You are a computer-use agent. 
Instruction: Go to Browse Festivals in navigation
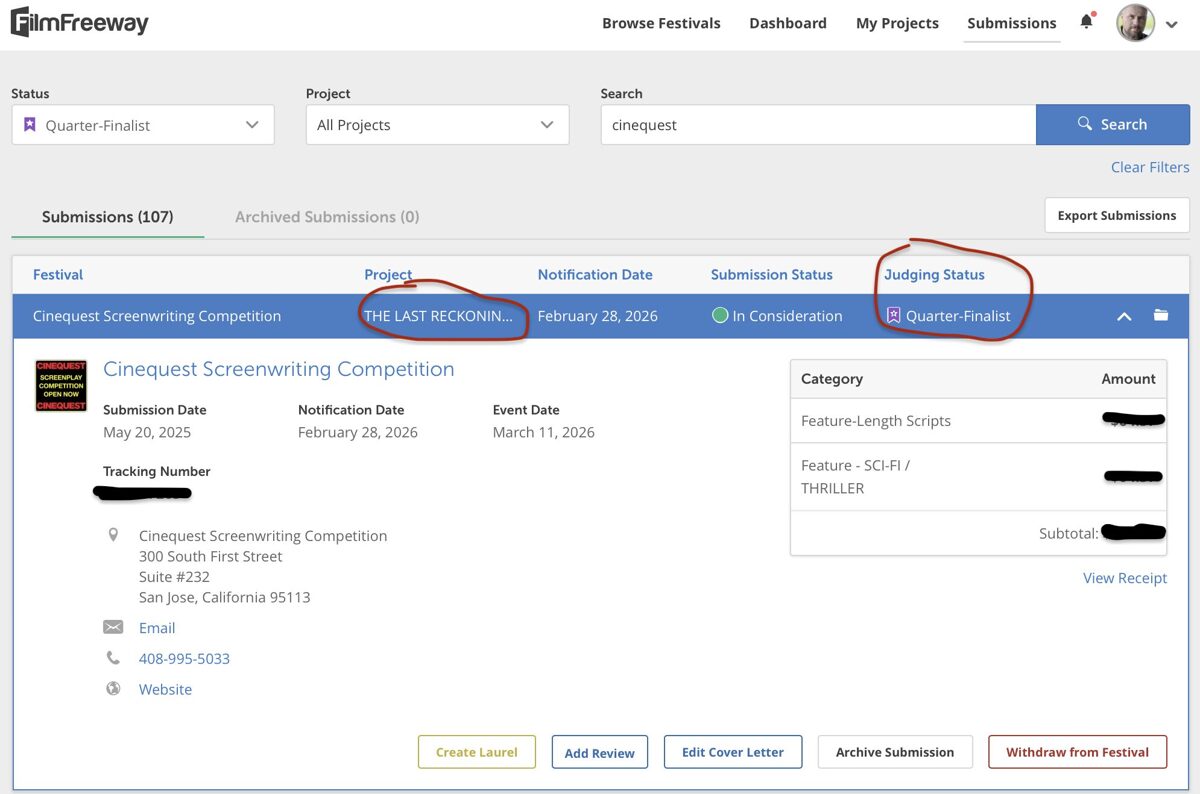pos(661,23)
